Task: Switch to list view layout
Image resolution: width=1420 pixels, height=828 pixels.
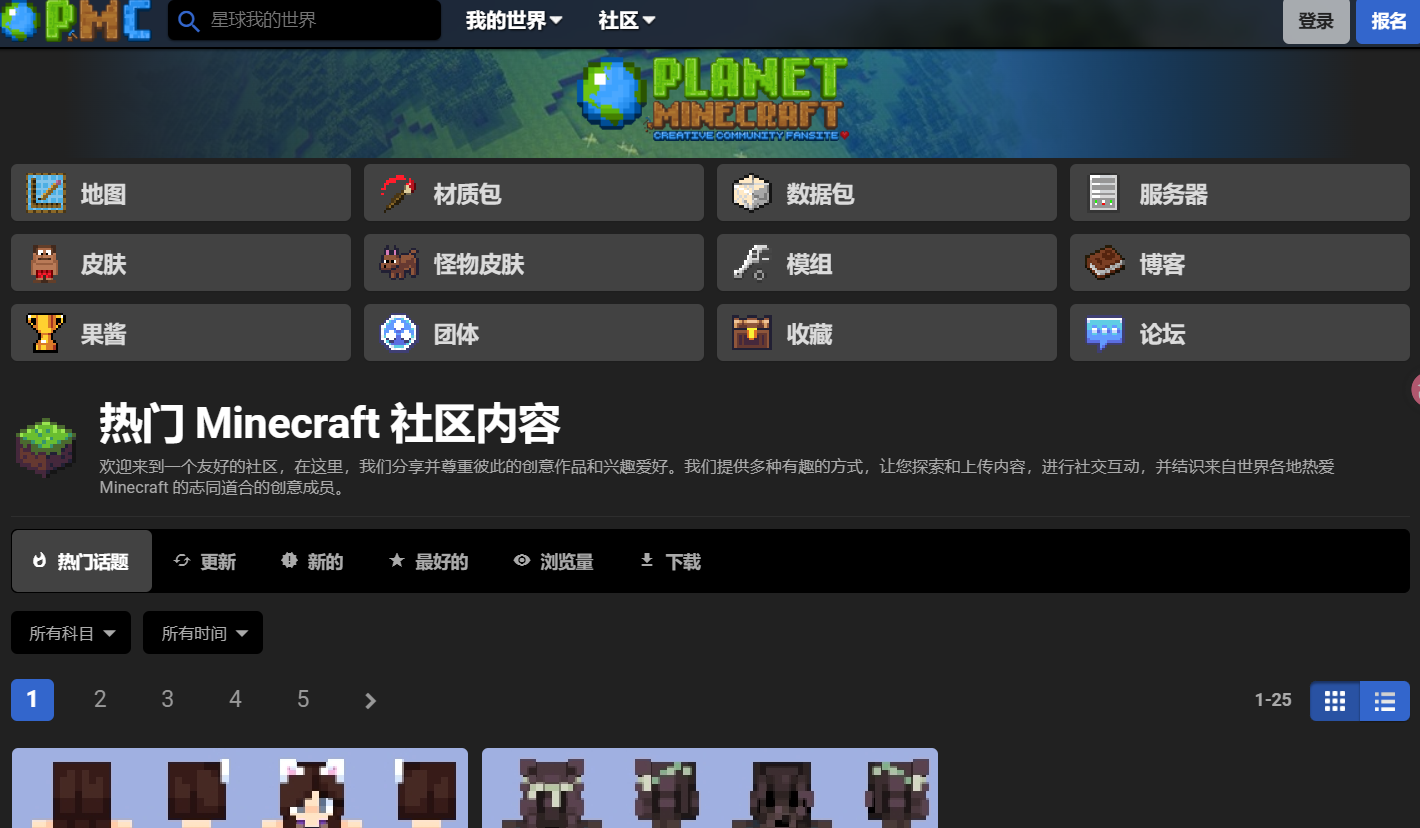Action: pyautogui.click(x=1385, y=701)
